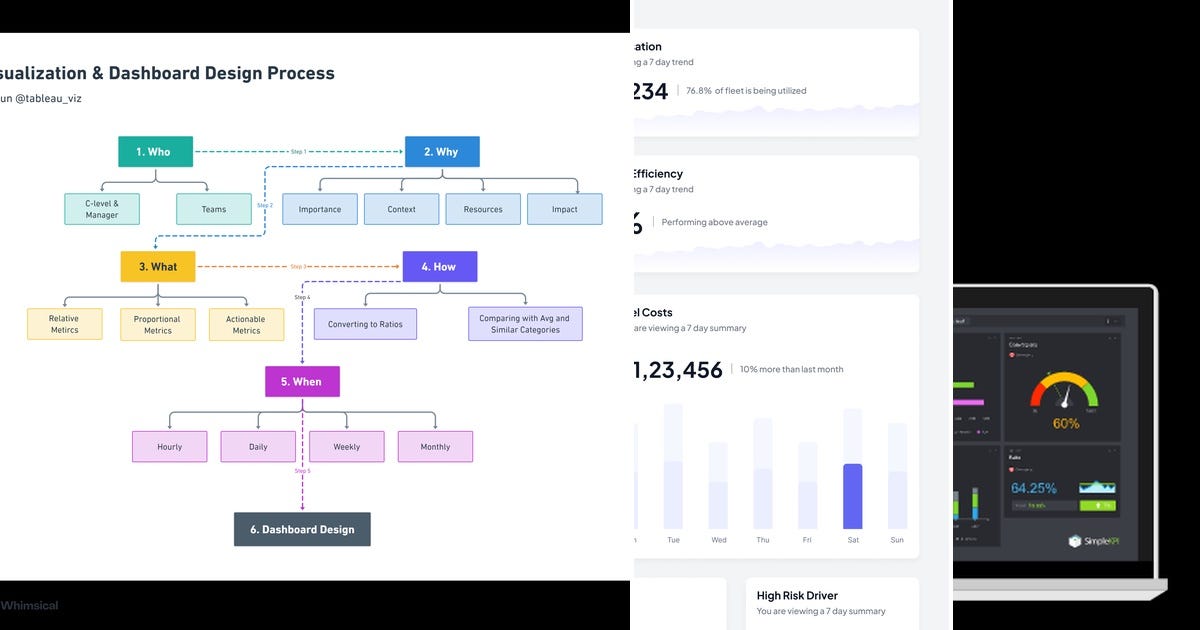1200x630 pixels.
Task: Select the '1. Who' node
Action: click(x=153, y=152)
